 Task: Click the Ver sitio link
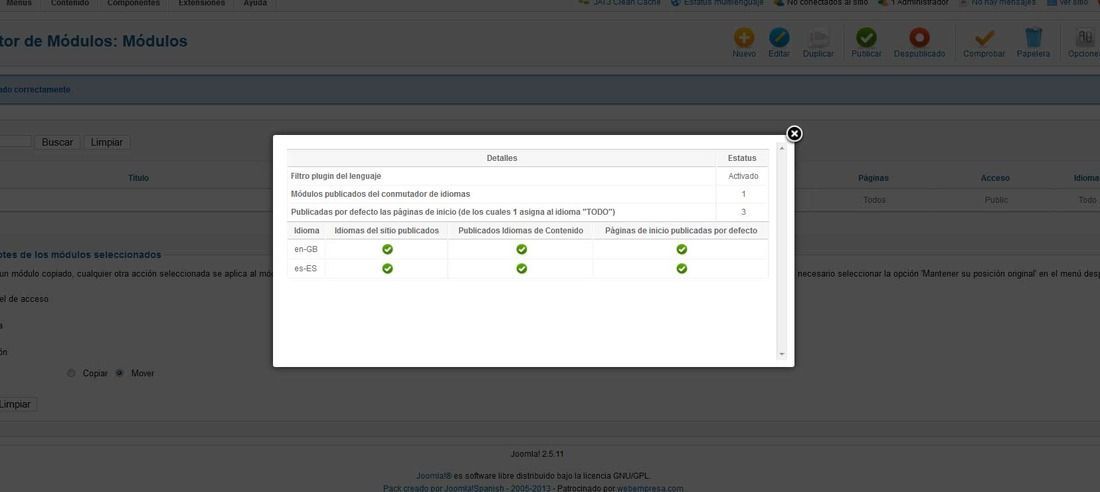pyautogui.click(x=1073, y=3)
